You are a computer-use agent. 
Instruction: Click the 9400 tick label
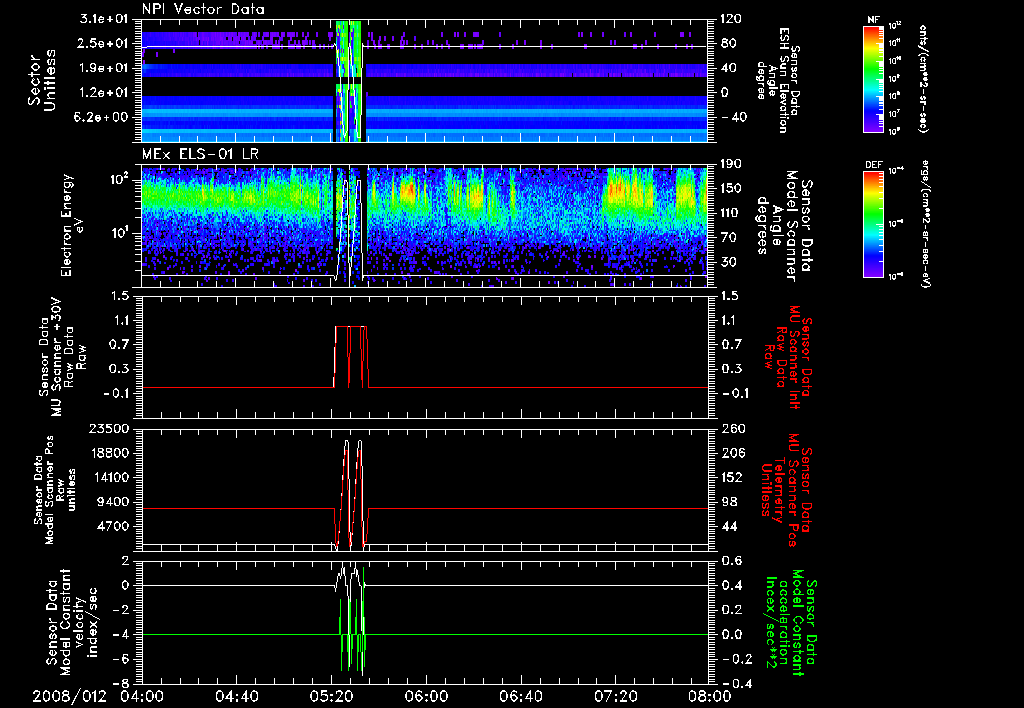coord(111,502)
